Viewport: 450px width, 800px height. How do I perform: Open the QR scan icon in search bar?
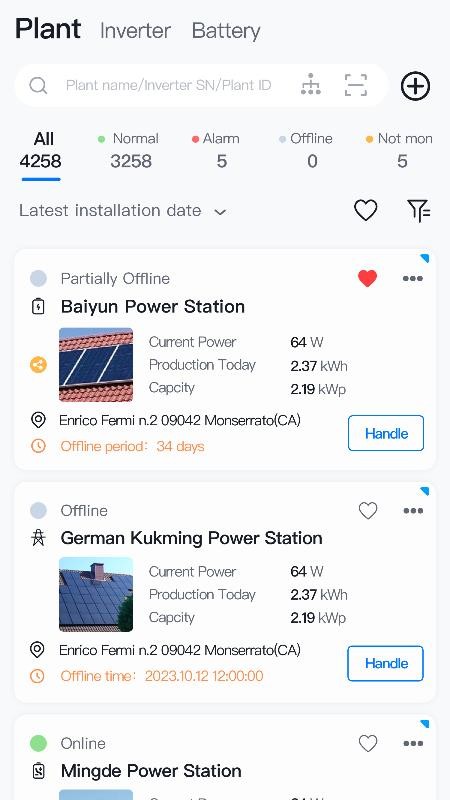tap(356, 85)
